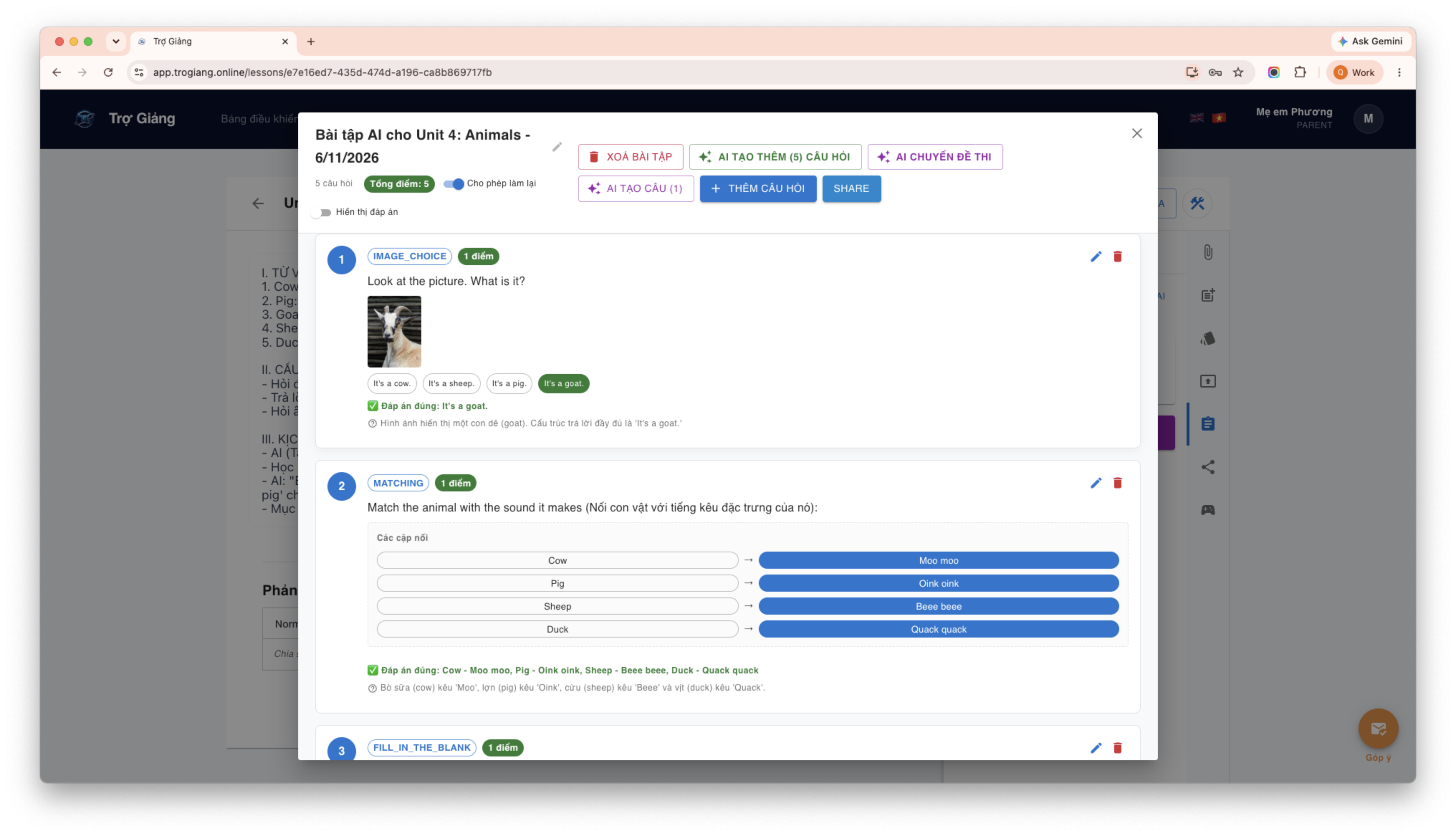Edit the exercise title with the pencil icon
The height and width of the screenshot is (836, 1456).
click(x=557, y=147)
